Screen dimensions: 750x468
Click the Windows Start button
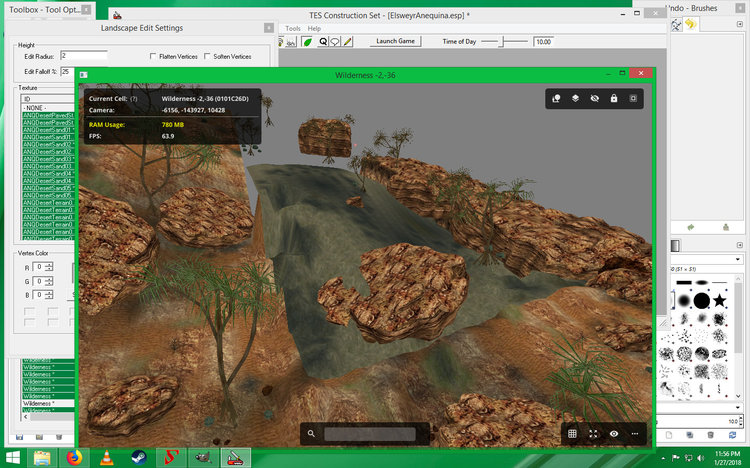(x=13, y=458)
